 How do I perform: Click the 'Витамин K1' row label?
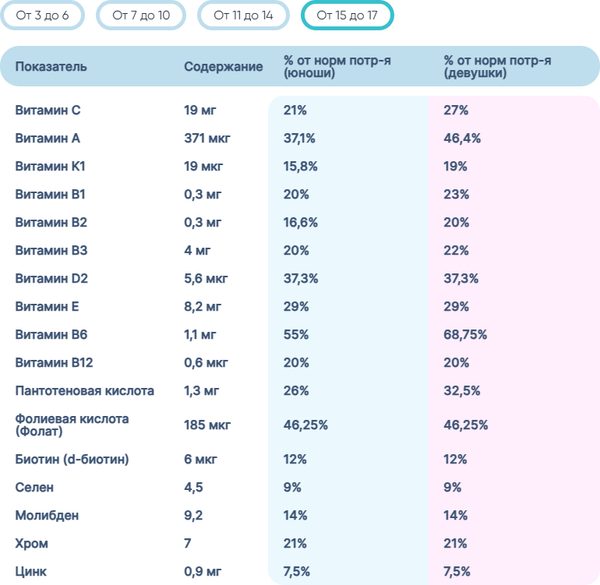point(51,166)
